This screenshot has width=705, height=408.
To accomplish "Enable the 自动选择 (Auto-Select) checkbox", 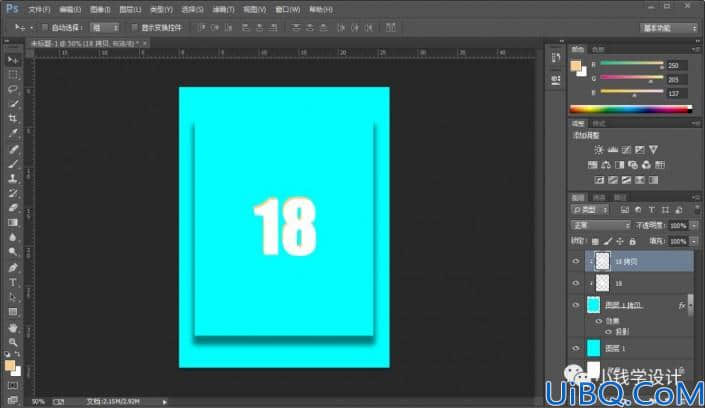I will pos(45,28).
